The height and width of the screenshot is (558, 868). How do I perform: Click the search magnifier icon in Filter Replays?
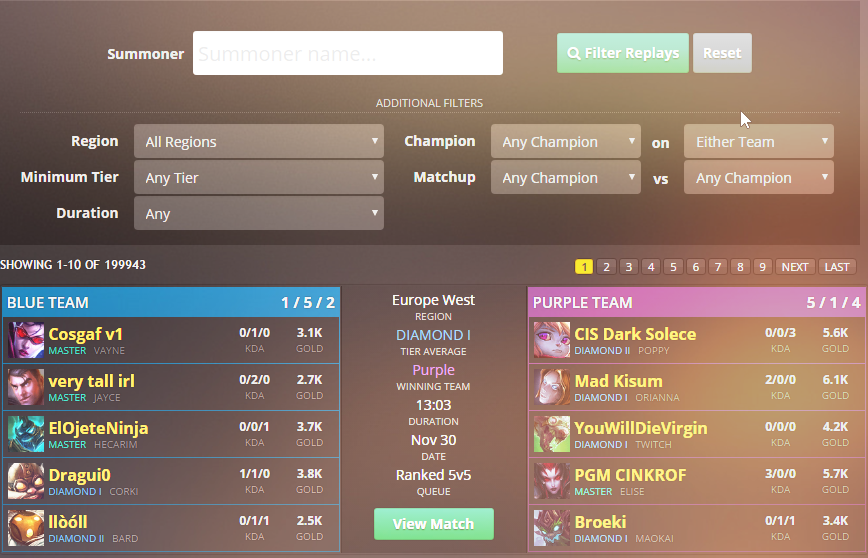(x=574, y=53)
